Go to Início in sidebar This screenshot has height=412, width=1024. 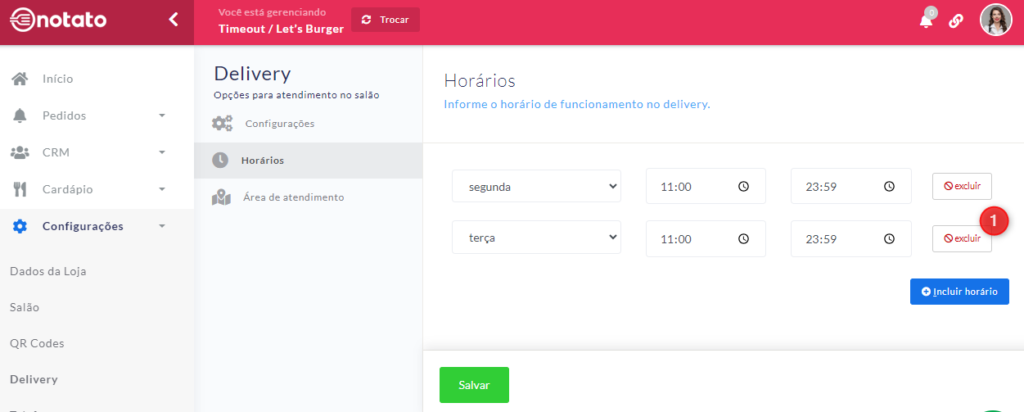(x=57, y=79)
